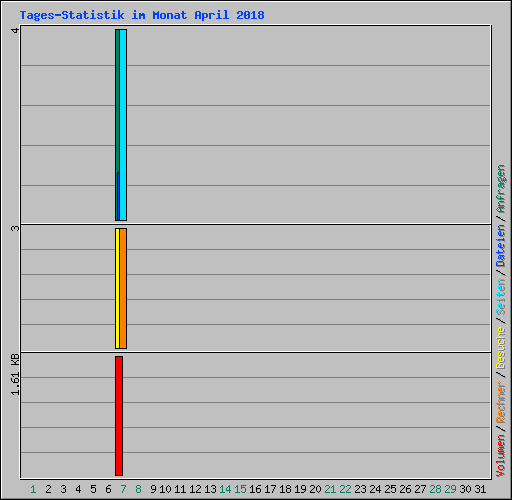Click the green Anfragen bar for day 7
This screenshot has height=500, width=512.
(117, 125)
